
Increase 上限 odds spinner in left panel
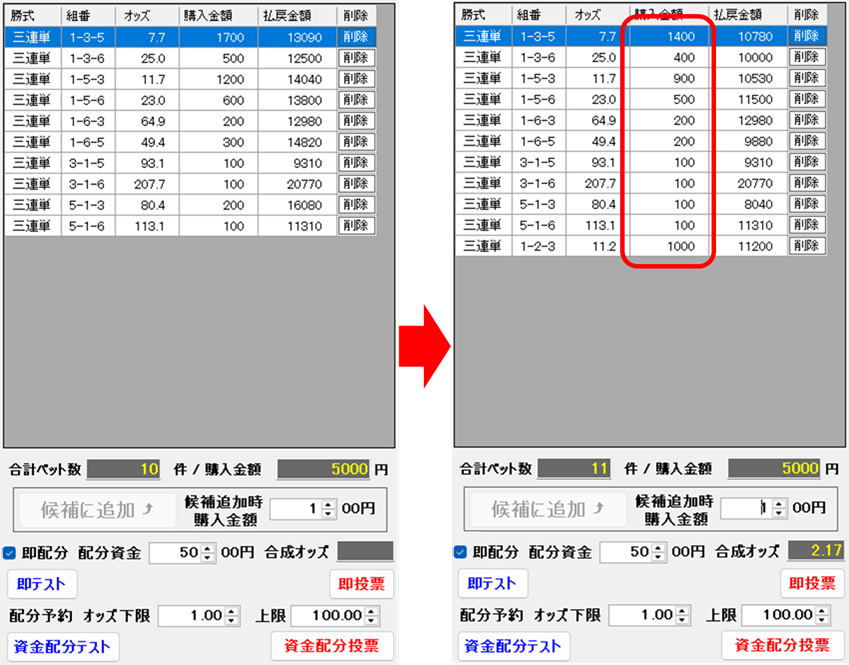click(373, 611)
